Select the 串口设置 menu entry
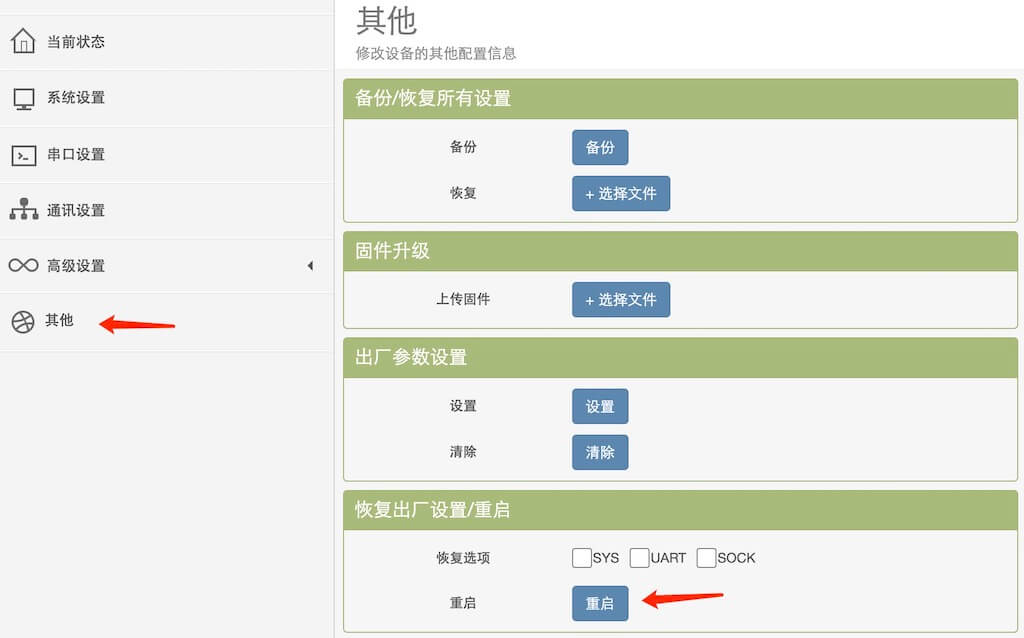1024x638 pixels. pyautogui.click(x=76, y=155)
